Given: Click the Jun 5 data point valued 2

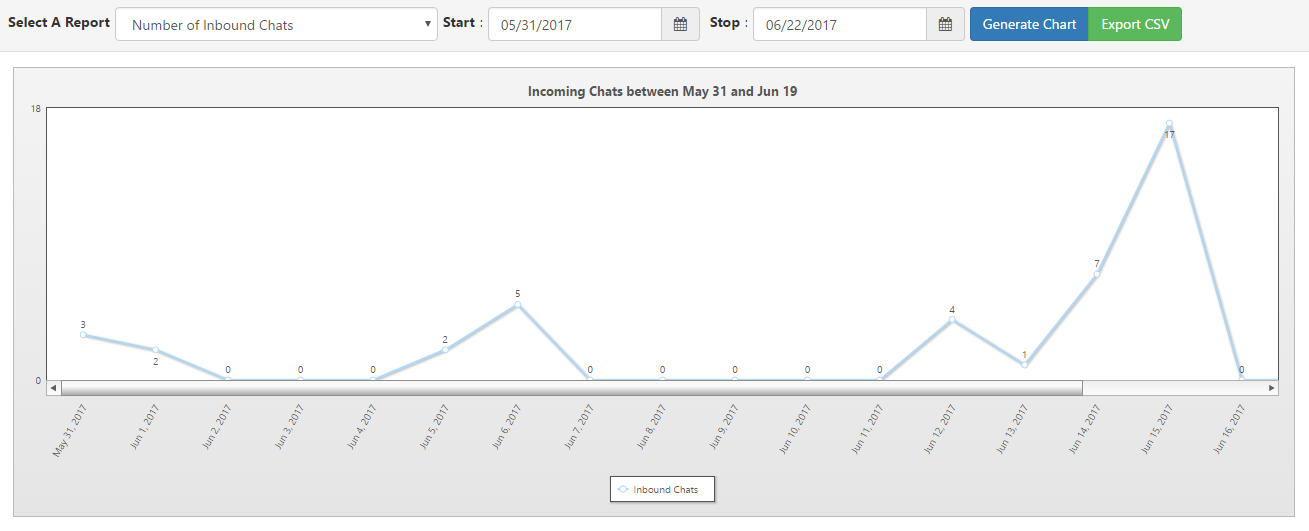Looking at the screenshot, I should coord(445,350).
